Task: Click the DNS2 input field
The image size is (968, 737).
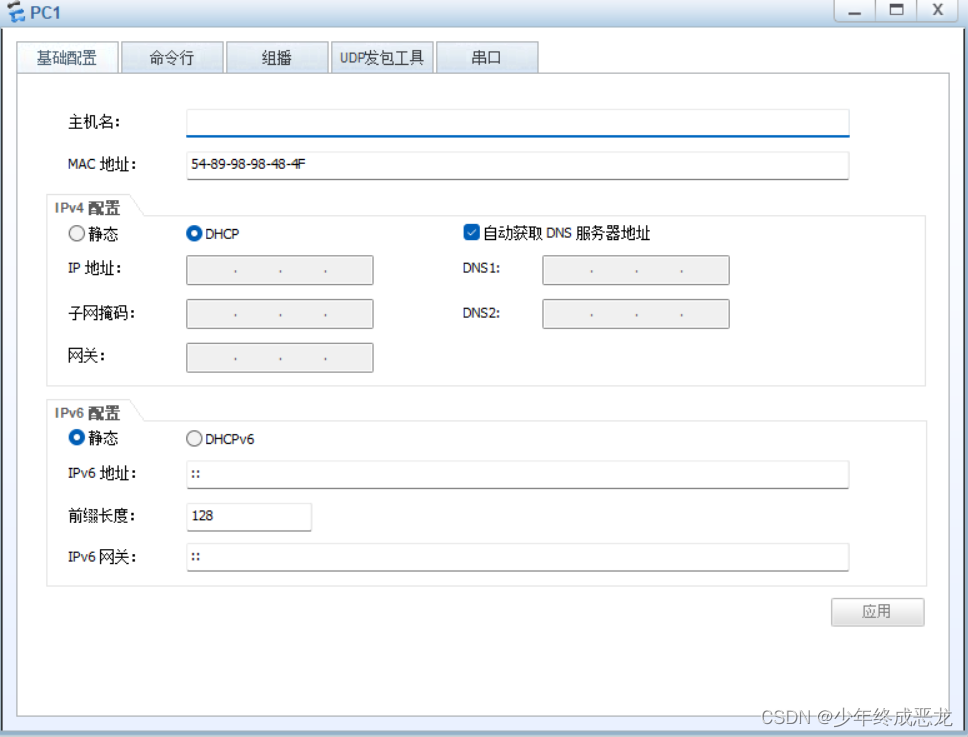Action: 636,314
